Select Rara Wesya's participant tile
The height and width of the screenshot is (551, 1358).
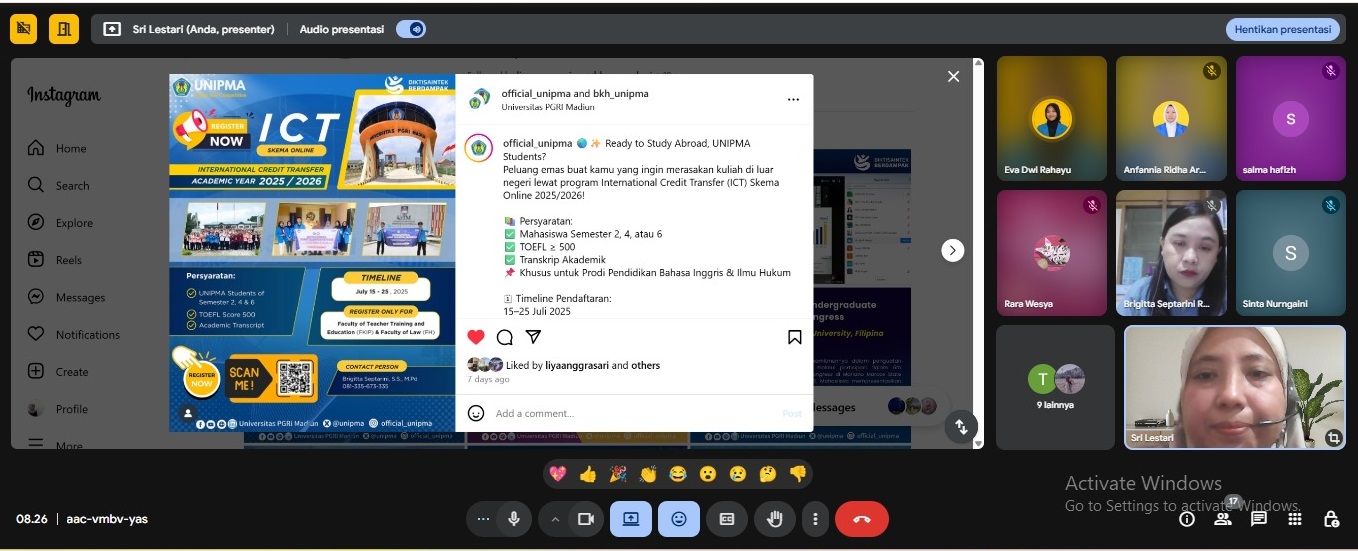point(1052,253)
